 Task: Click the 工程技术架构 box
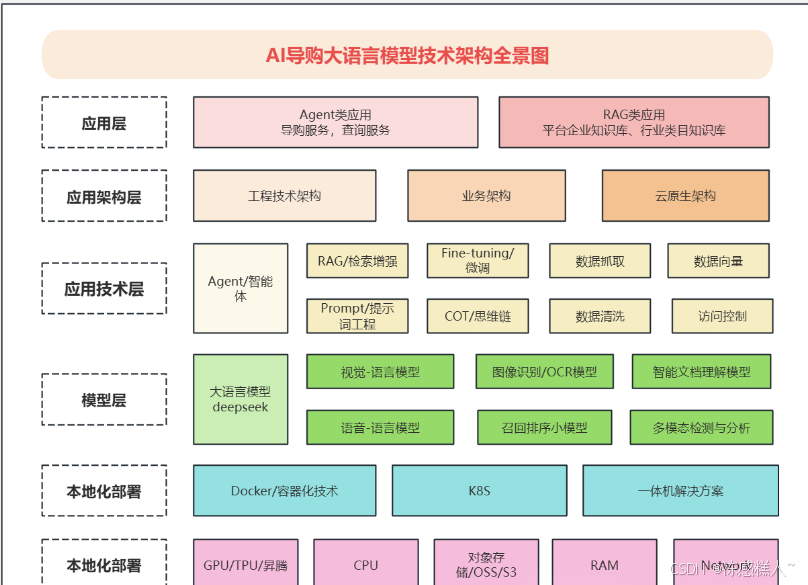point(287,195)
